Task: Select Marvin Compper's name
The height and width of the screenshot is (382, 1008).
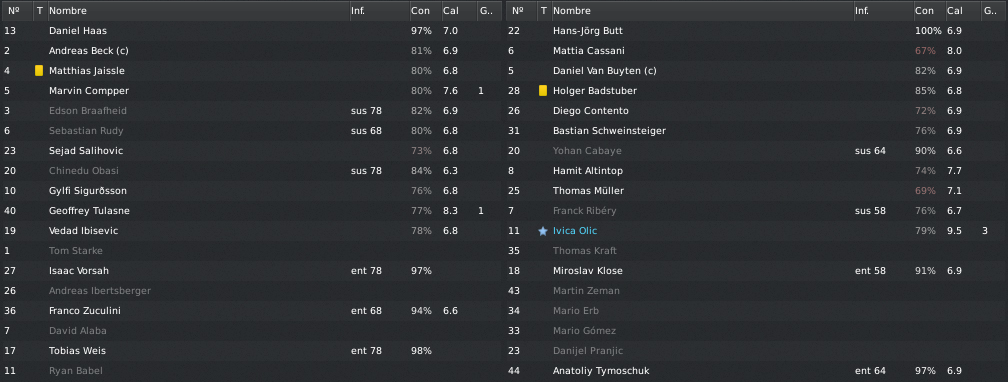Action: (89, 91)
